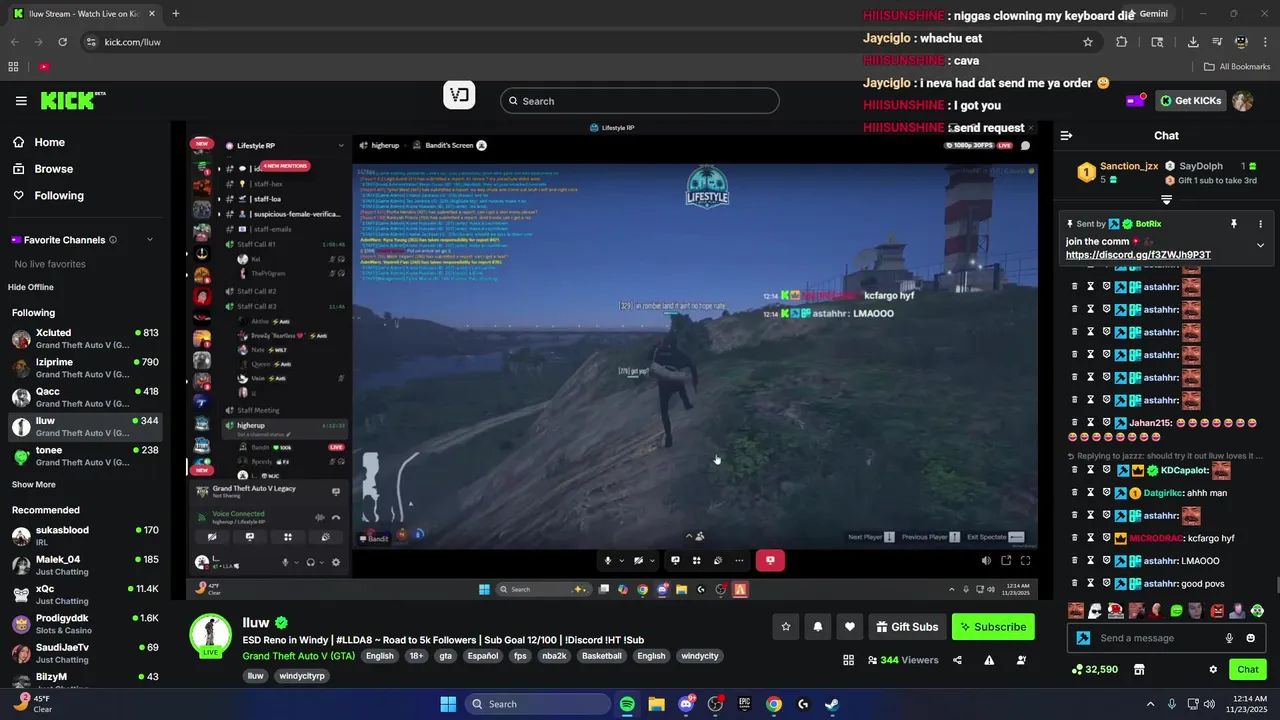Open xQc recommended channel
The image size is (1280, 720).
pyautogui.click(x=85, y=595)
